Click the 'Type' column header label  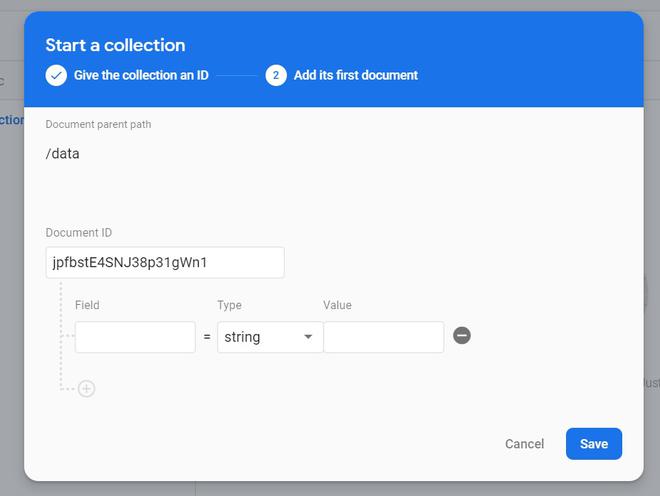[x=229, y=305]
